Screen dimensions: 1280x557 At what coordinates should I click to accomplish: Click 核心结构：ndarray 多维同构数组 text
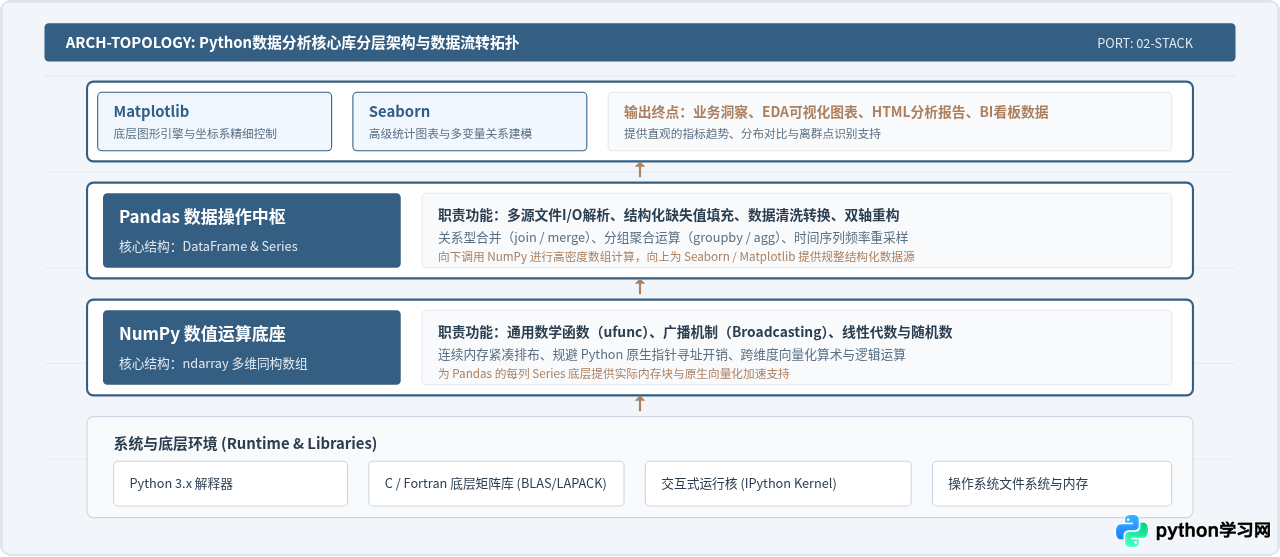click(x=213, y=363)
